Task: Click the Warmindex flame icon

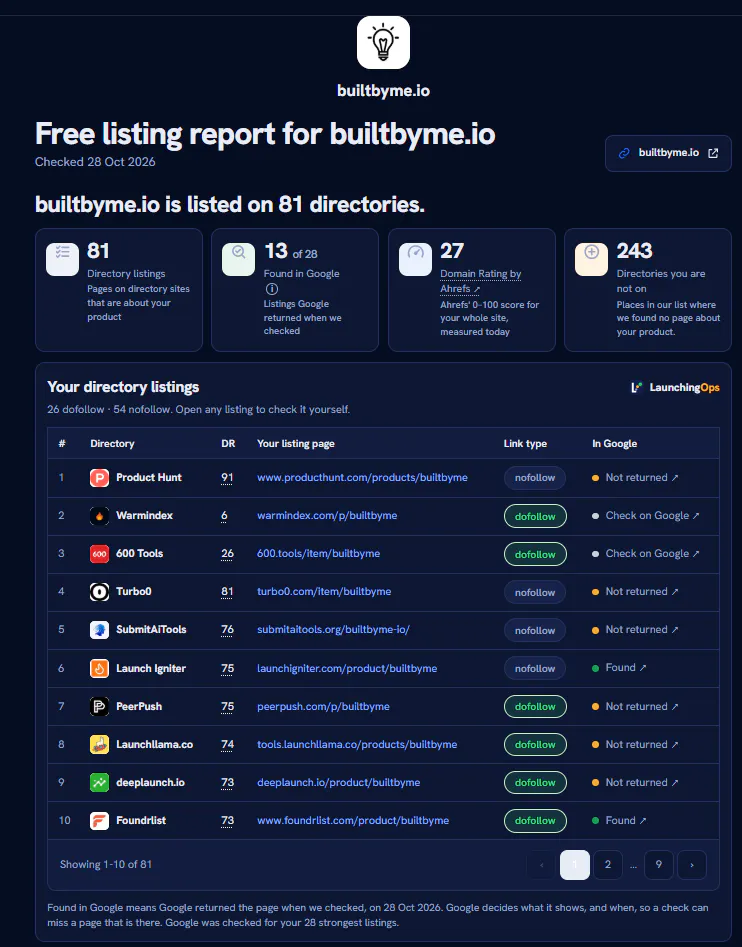Action: click(x=99, y=516)
